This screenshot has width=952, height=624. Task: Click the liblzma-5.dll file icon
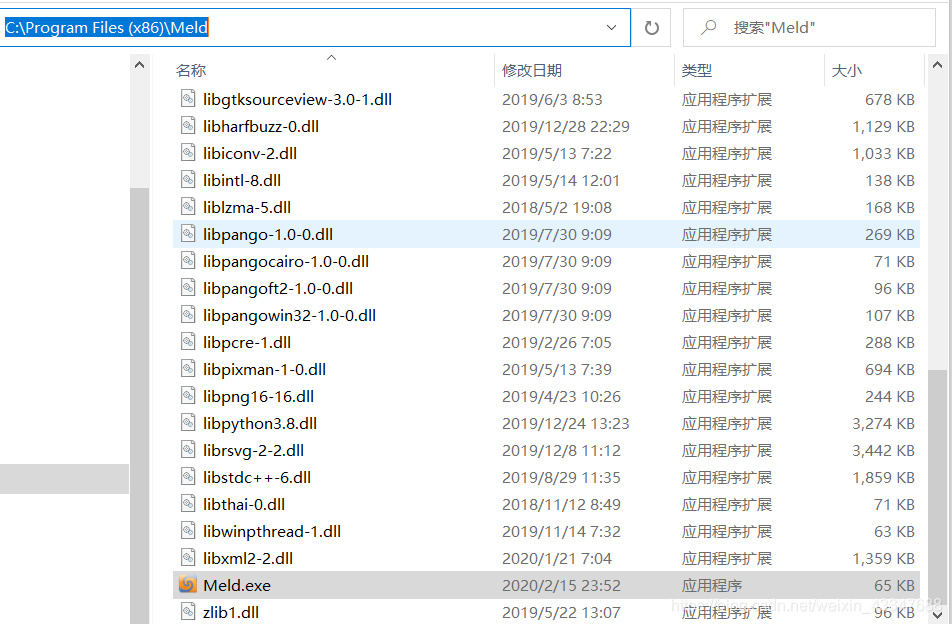pos(188,207)
